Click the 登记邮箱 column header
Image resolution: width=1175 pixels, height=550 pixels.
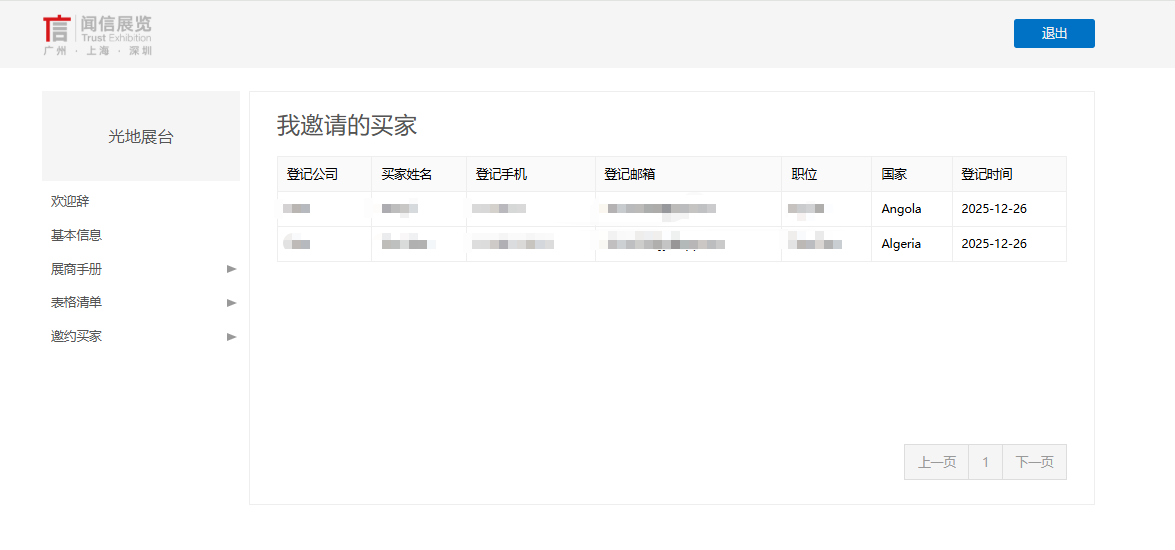pos(630,174)
